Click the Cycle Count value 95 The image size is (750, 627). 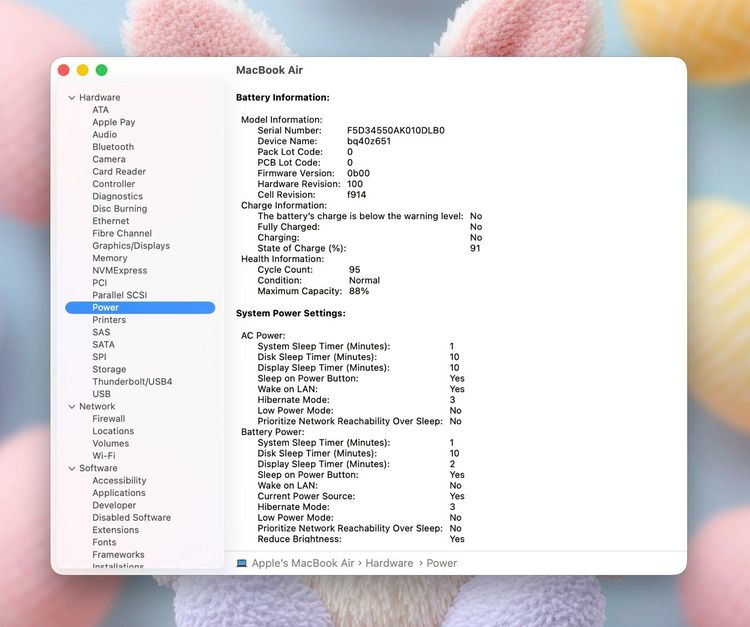(x=354, y=270)
